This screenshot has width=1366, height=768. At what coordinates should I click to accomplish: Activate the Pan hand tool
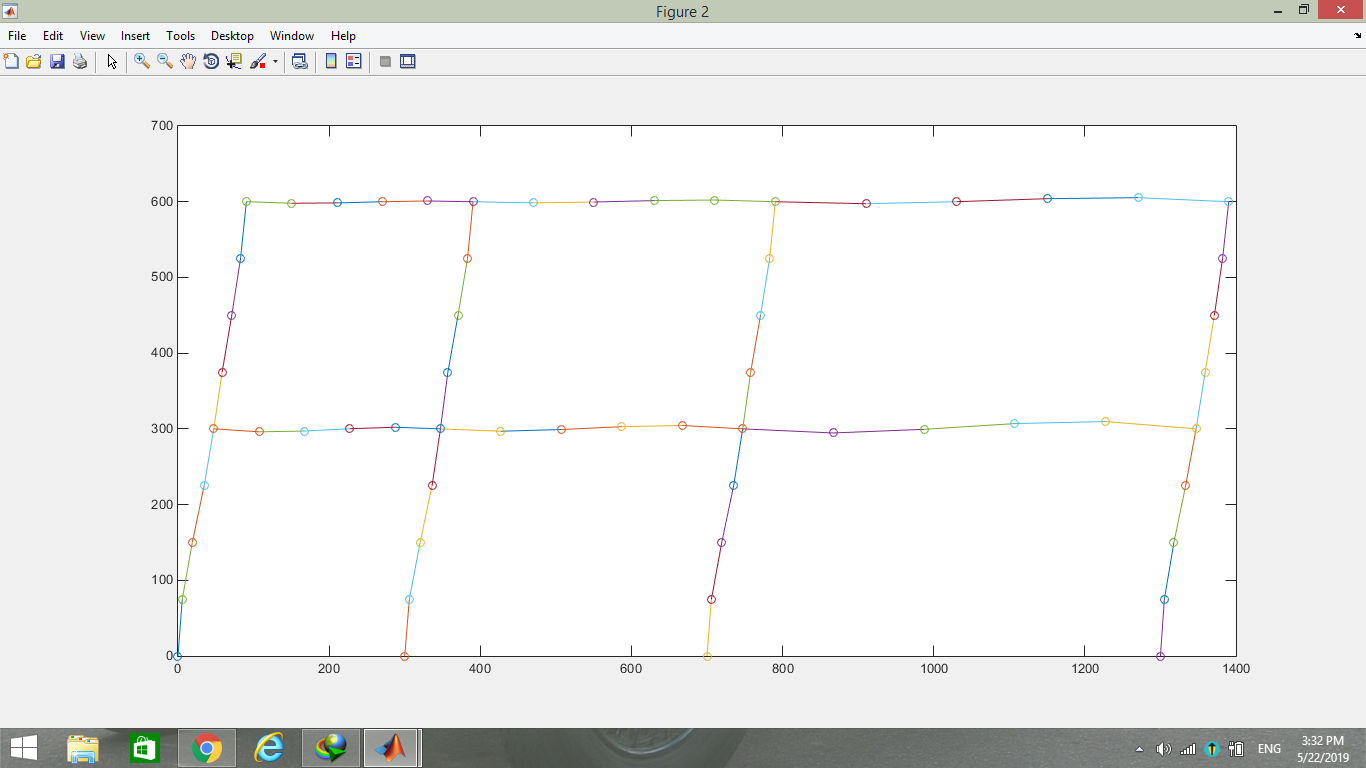pyautogui.click(x=188, y=61)
